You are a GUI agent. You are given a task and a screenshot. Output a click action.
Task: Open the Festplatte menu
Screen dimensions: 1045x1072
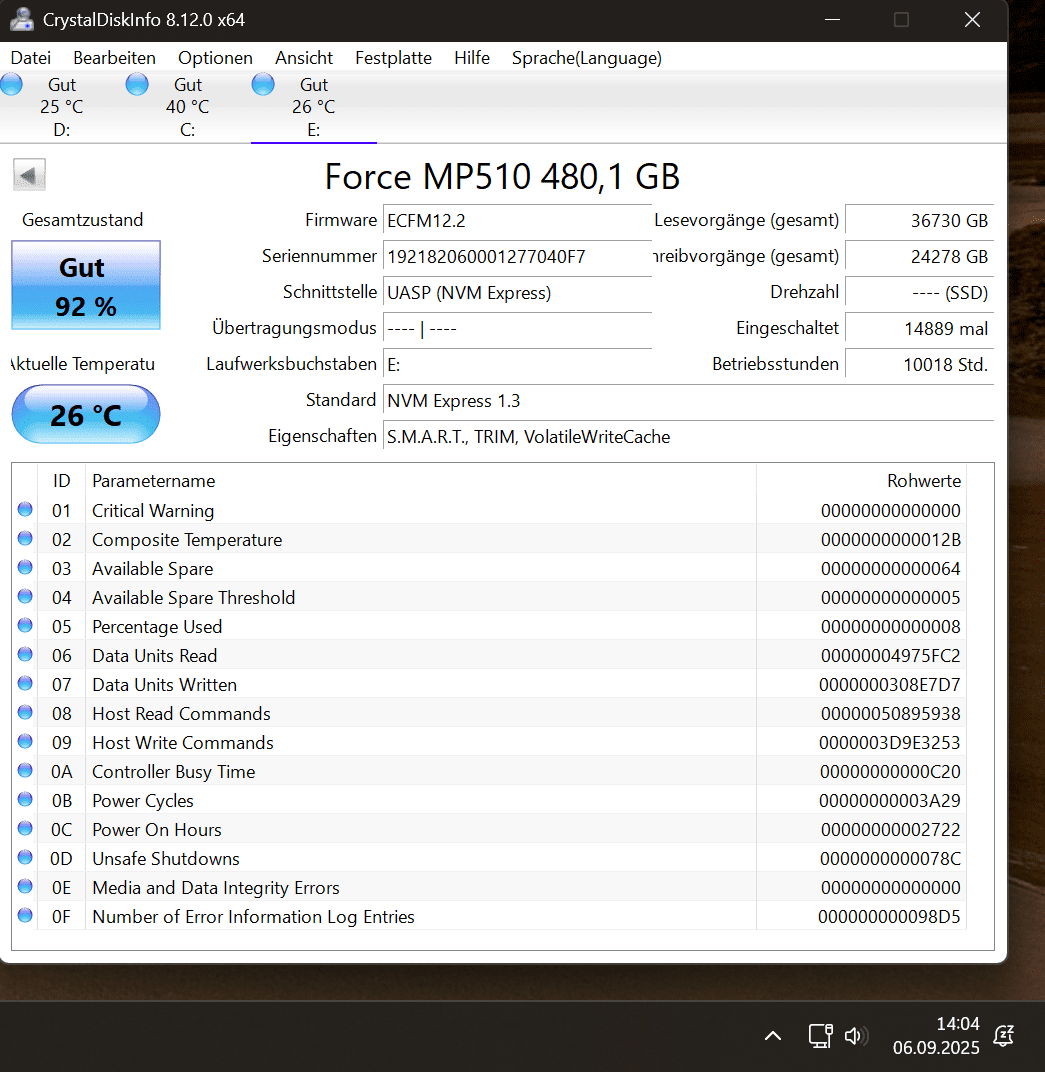click(x=393, y=58)
